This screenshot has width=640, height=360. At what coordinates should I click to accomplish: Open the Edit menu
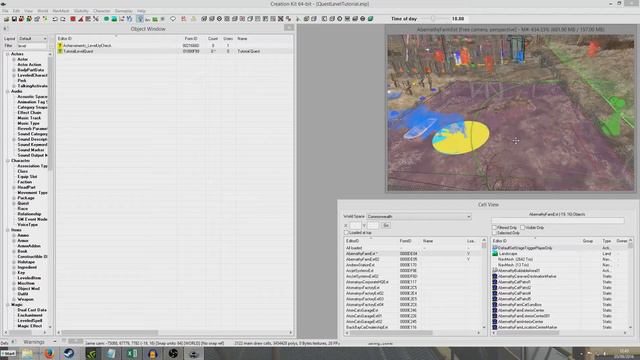(x=16, y=11)
